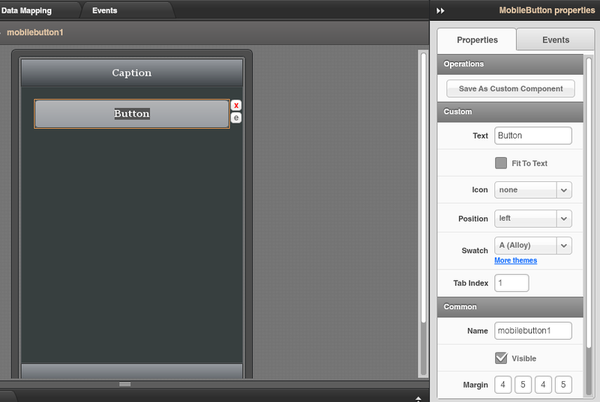Click the red X delete icon beside Button
600x402 pixels.
[x=237, y=105]
